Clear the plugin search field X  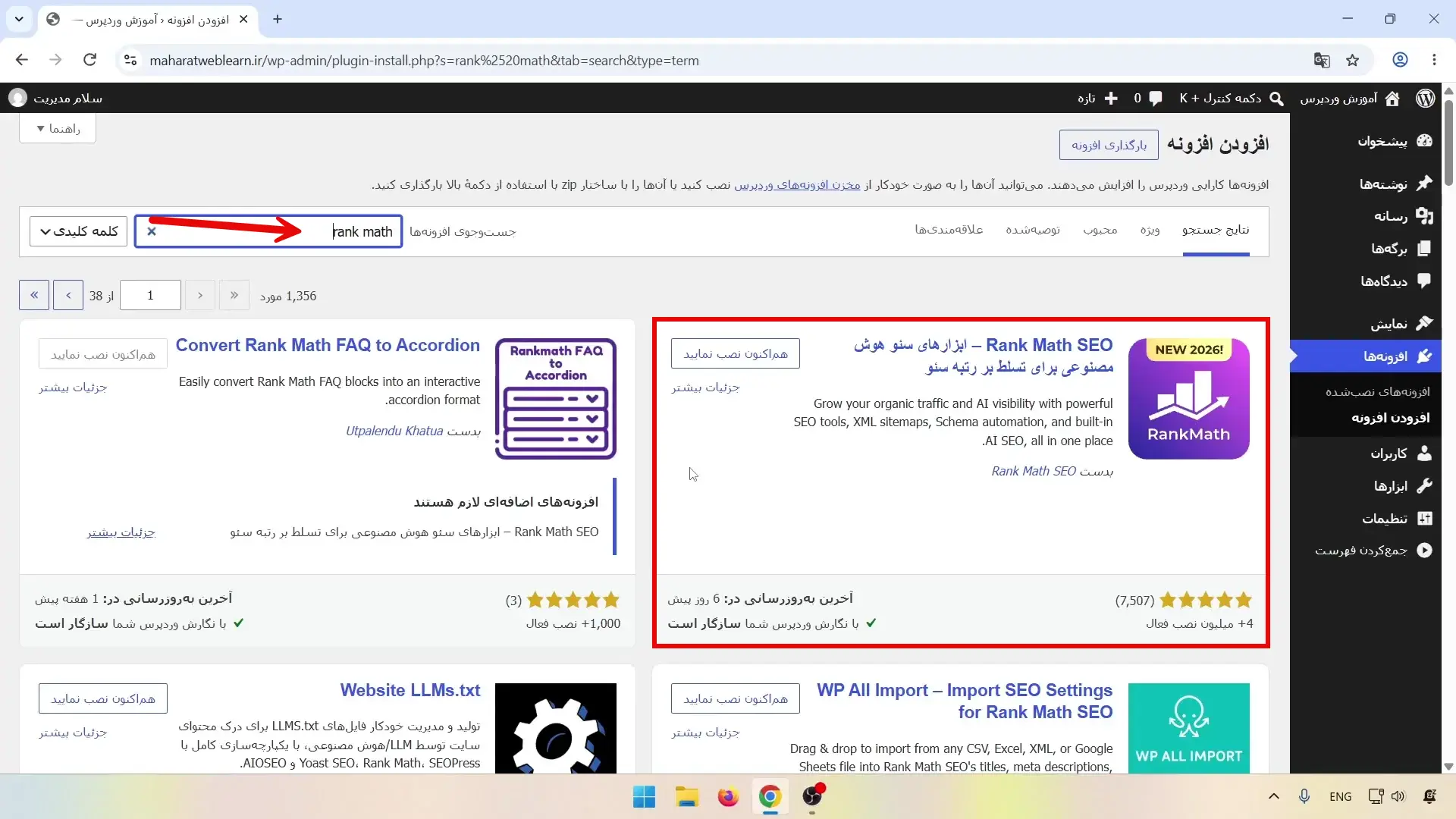point(152,231)
